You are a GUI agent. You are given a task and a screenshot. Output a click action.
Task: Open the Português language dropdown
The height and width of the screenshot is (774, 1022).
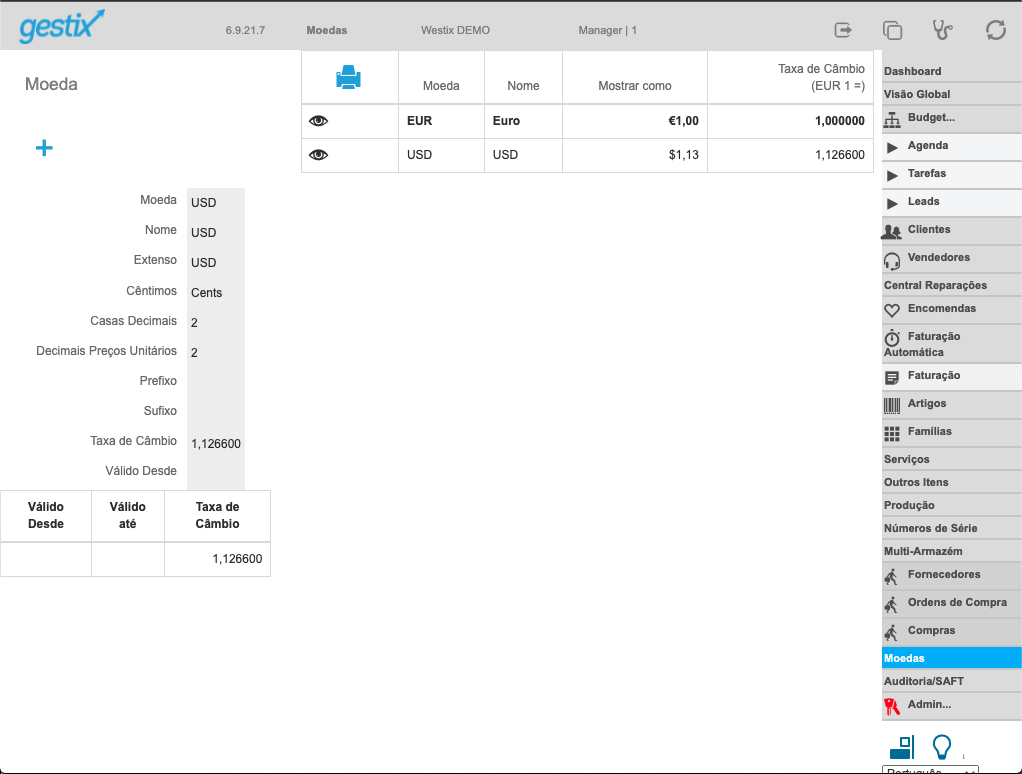(x=930, y=770)
